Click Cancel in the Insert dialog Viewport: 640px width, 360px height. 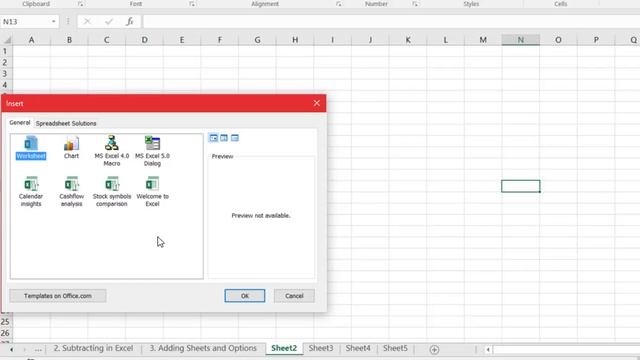pos(294,296)
